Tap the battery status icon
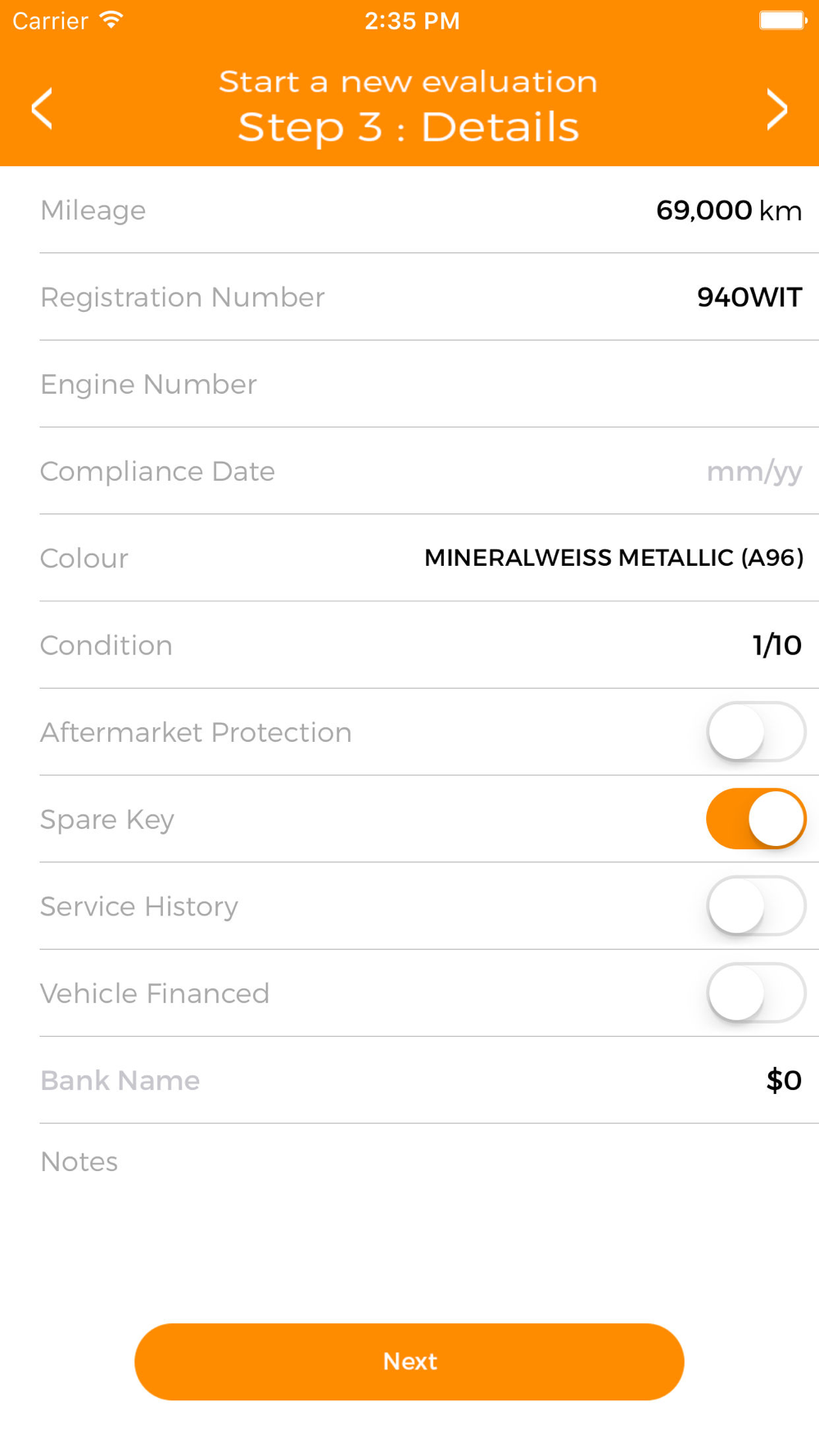The width and height of the screenshot is (819, 1456). [782, 20]
